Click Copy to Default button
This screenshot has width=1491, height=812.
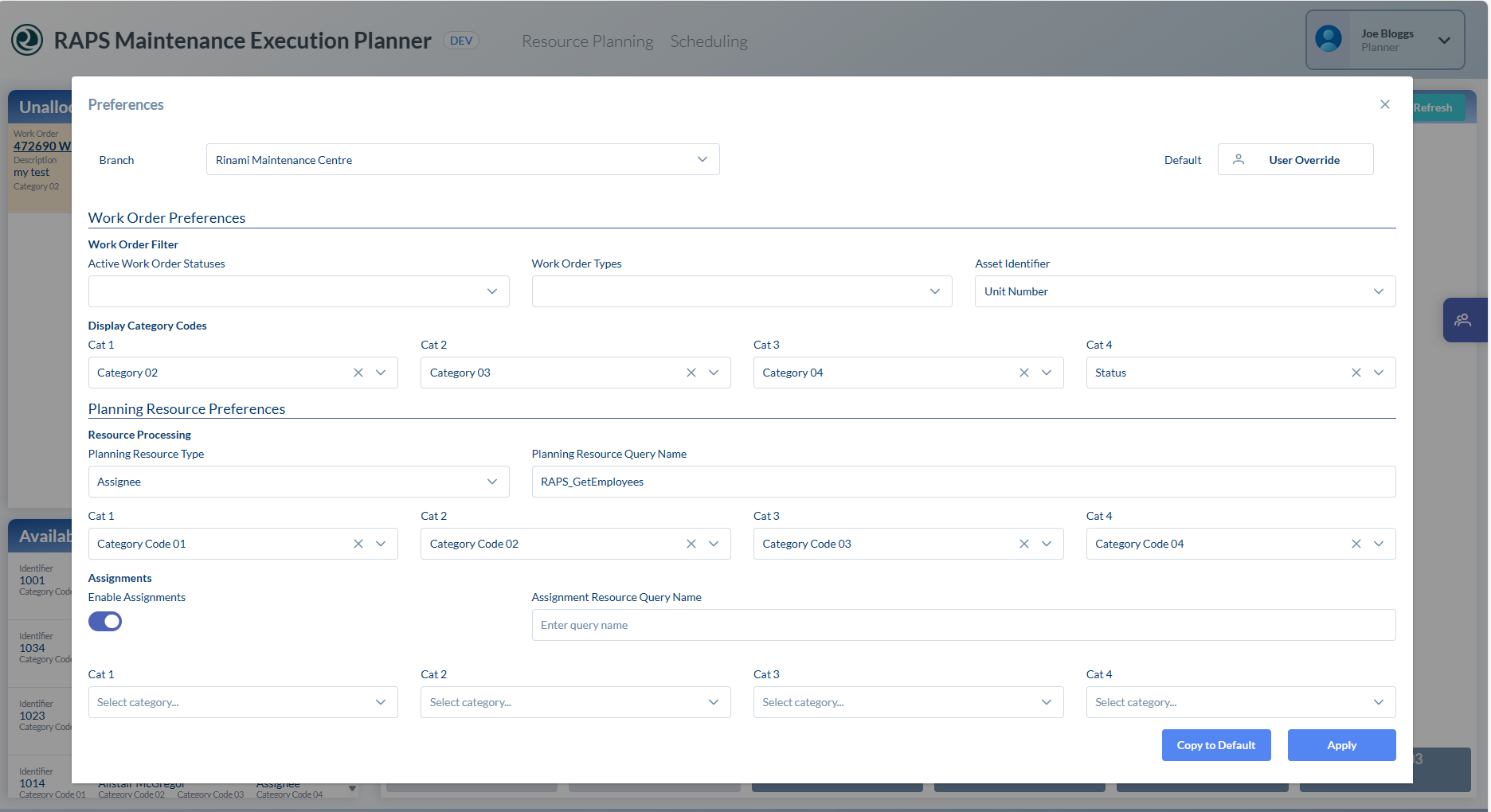pyautogui.click(x=1215, y=745)
